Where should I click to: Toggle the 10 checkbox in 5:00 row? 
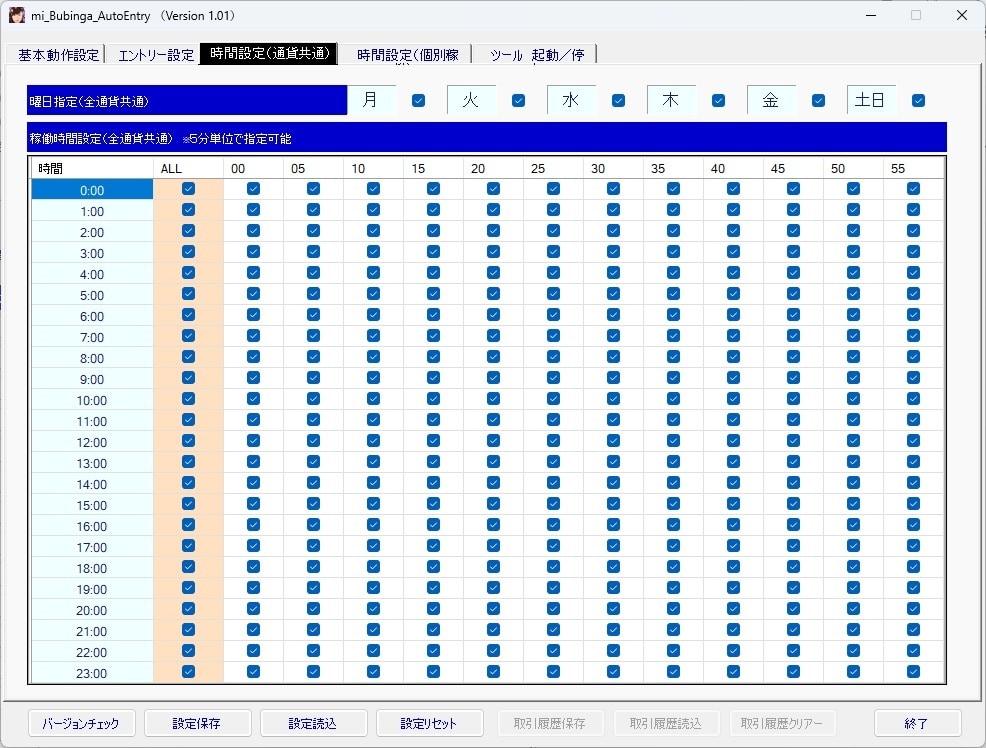(x=374, y=294)
